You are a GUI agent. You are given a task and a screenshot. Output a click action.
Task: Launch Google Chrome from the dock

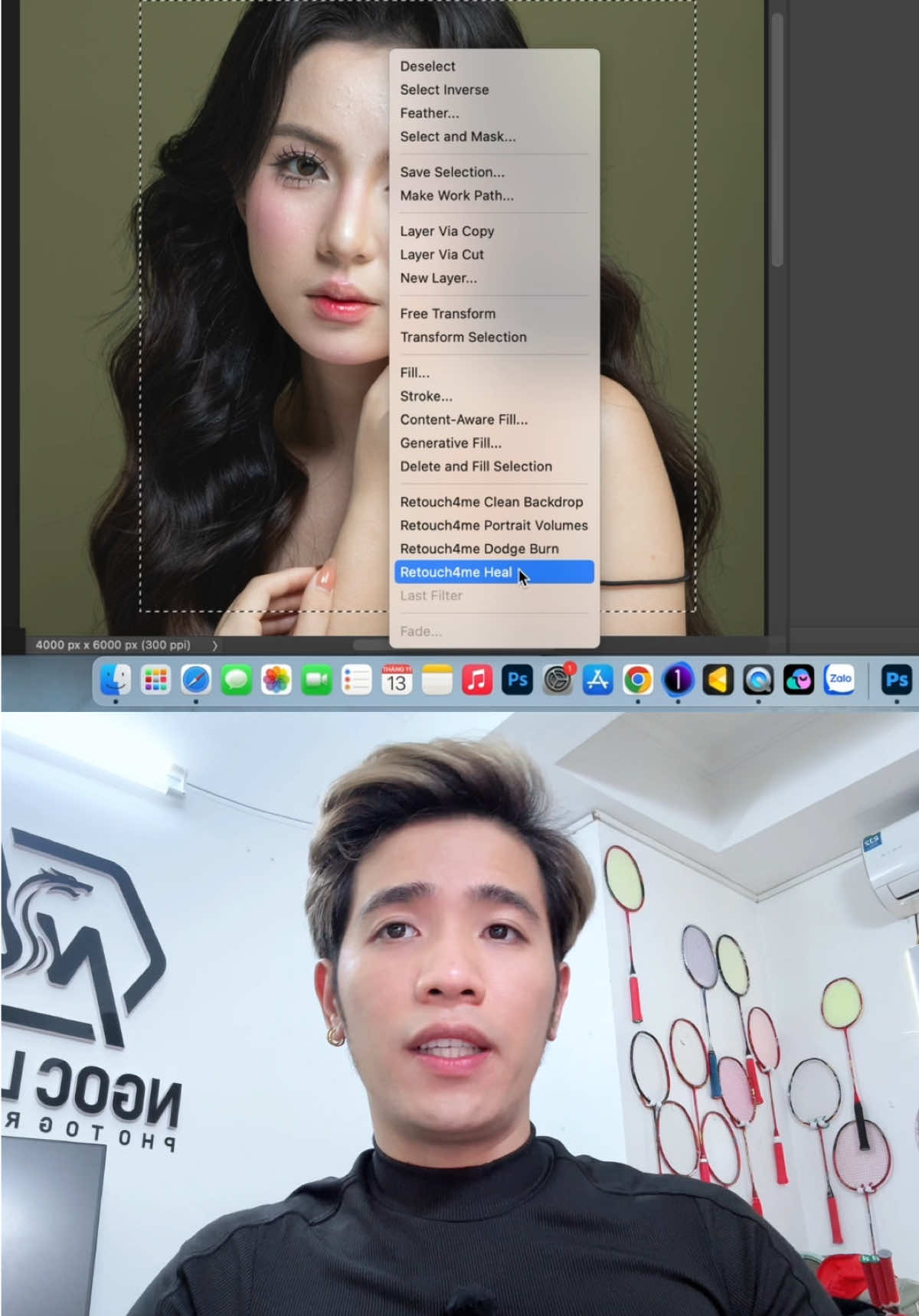(638, 680)
